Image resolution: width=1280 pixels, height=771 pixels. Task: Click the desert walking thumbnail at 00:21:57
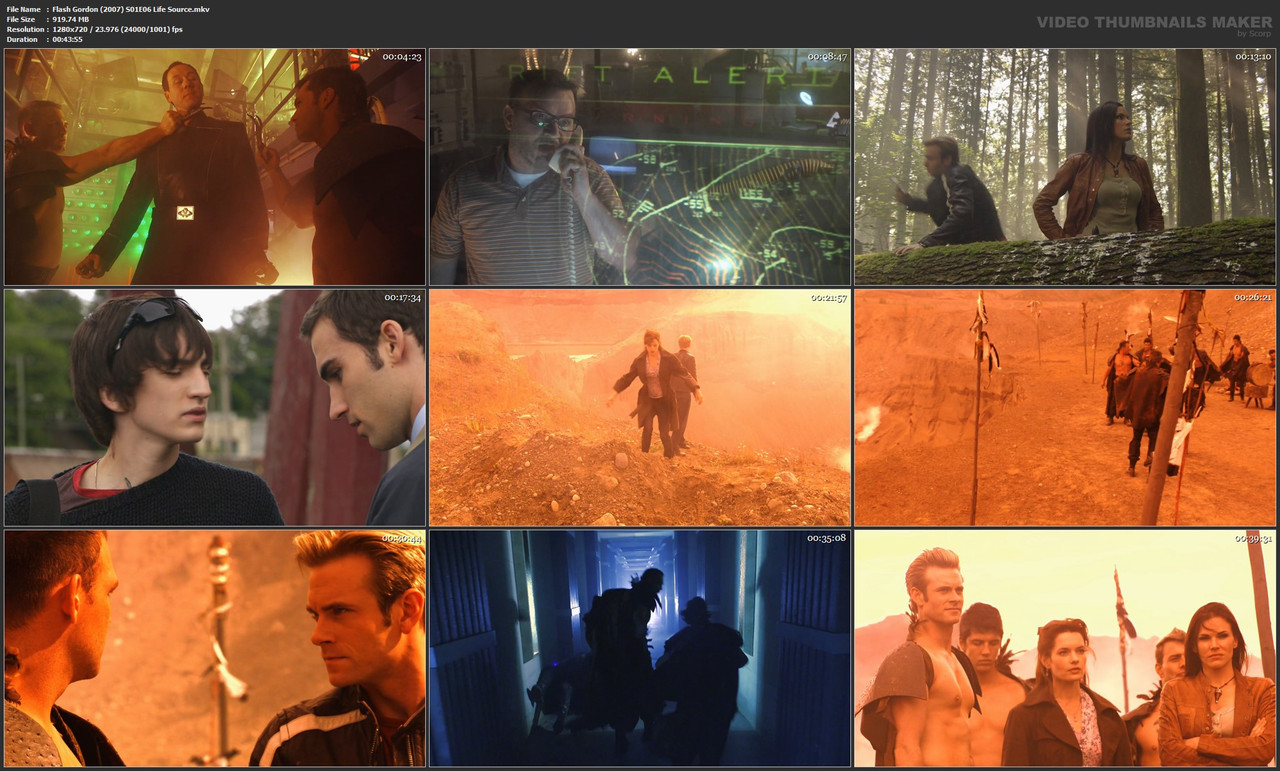(x=640, y=408)
